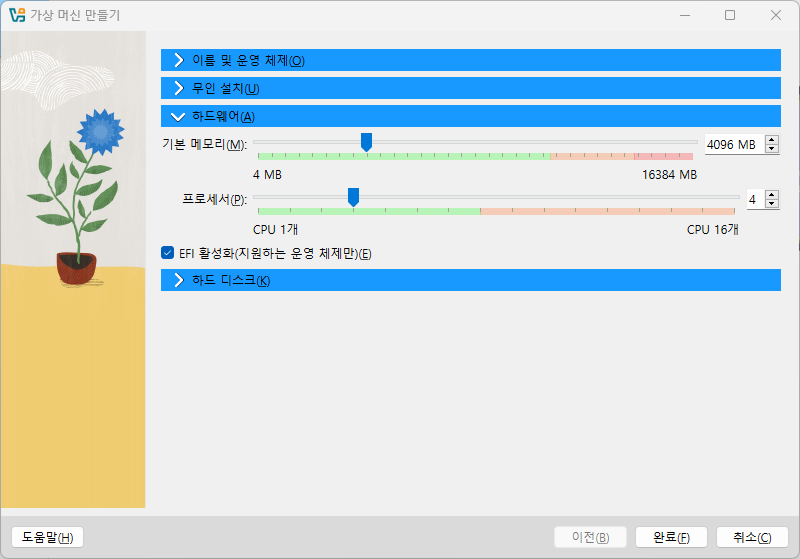Uncheck the EFI 활성화 checkbox
This screenshot has width=800, height=559.
tap(167, 252)
